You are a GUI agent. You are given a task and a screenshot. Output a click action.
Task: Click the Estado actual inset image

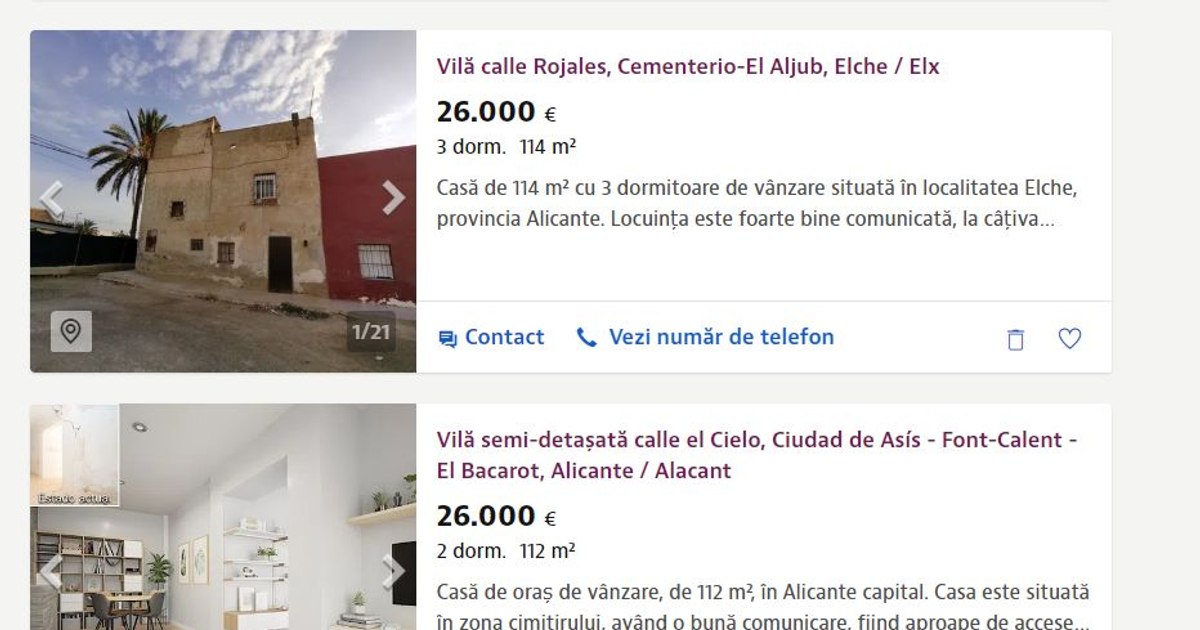(x=75, y=455)
